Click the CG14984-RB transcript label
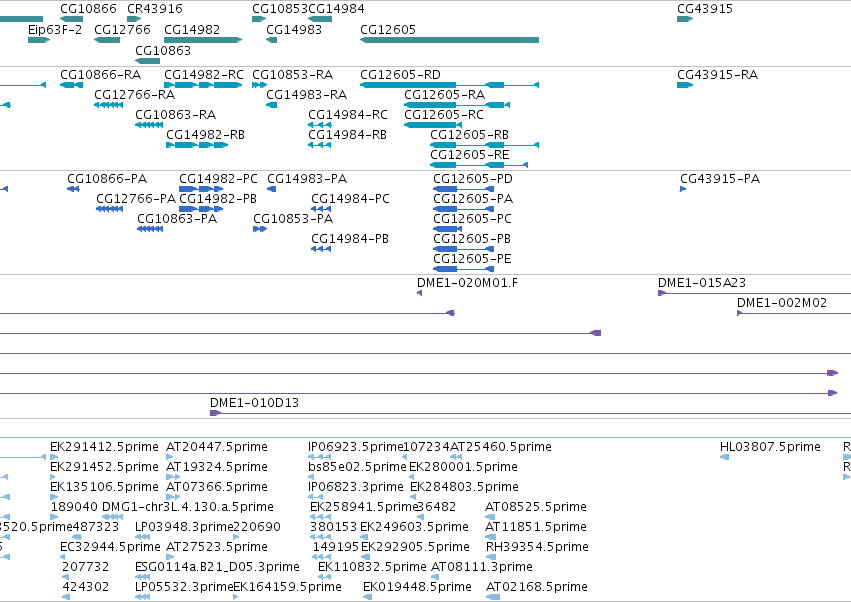This screenshot has height=602, width=851. [347, 135]
